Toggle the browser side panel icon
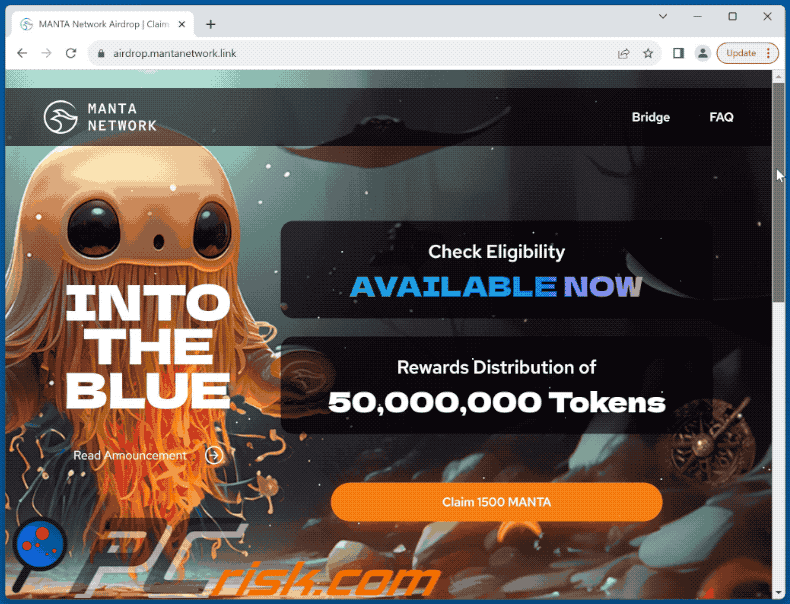This screenshot has width=790, height=604. (678, 53)
